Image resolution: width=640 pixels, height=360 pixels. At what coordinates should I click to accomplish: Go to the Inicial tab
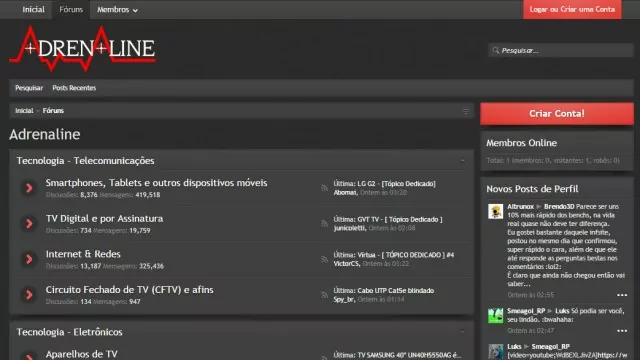click(33, 9)
